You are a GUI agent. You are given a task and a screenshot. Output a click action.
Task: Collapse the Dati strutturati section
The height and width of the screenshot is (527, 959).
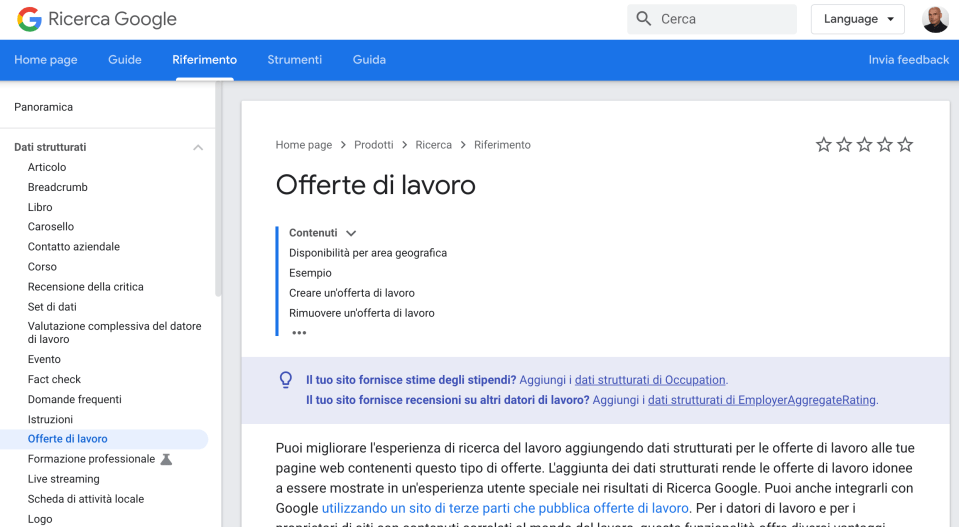[x=198, y=147]
